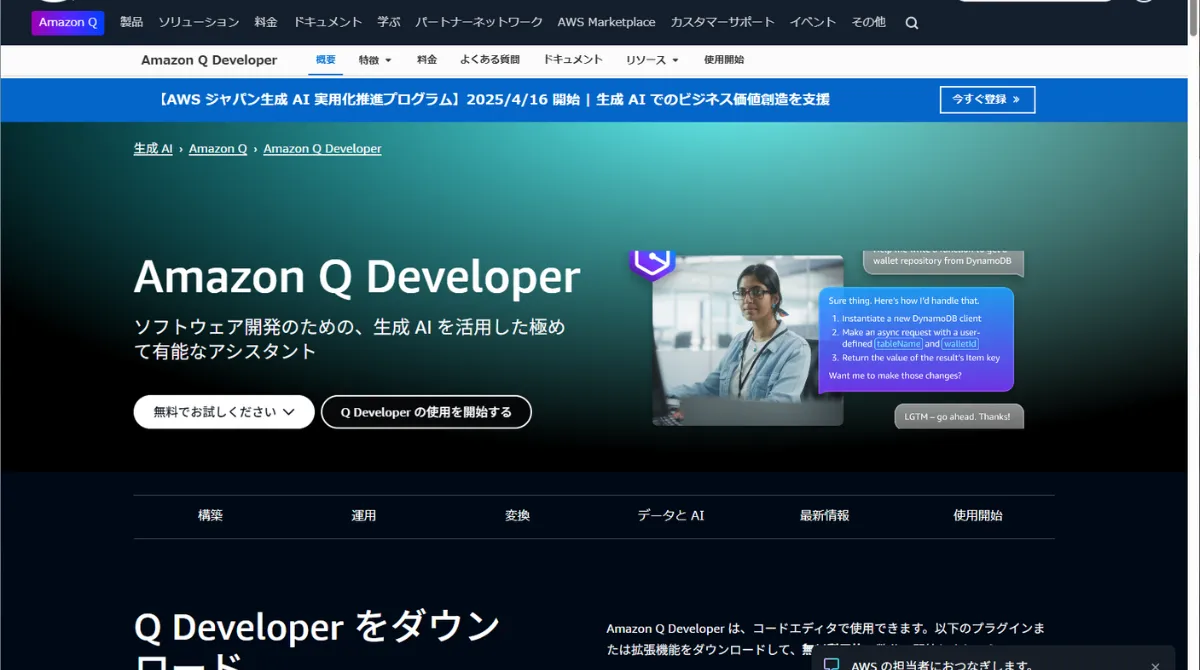Click the search magnifier icon in top navigation
This screenshot has height=670, width=1200.
(x=911, y=23)
